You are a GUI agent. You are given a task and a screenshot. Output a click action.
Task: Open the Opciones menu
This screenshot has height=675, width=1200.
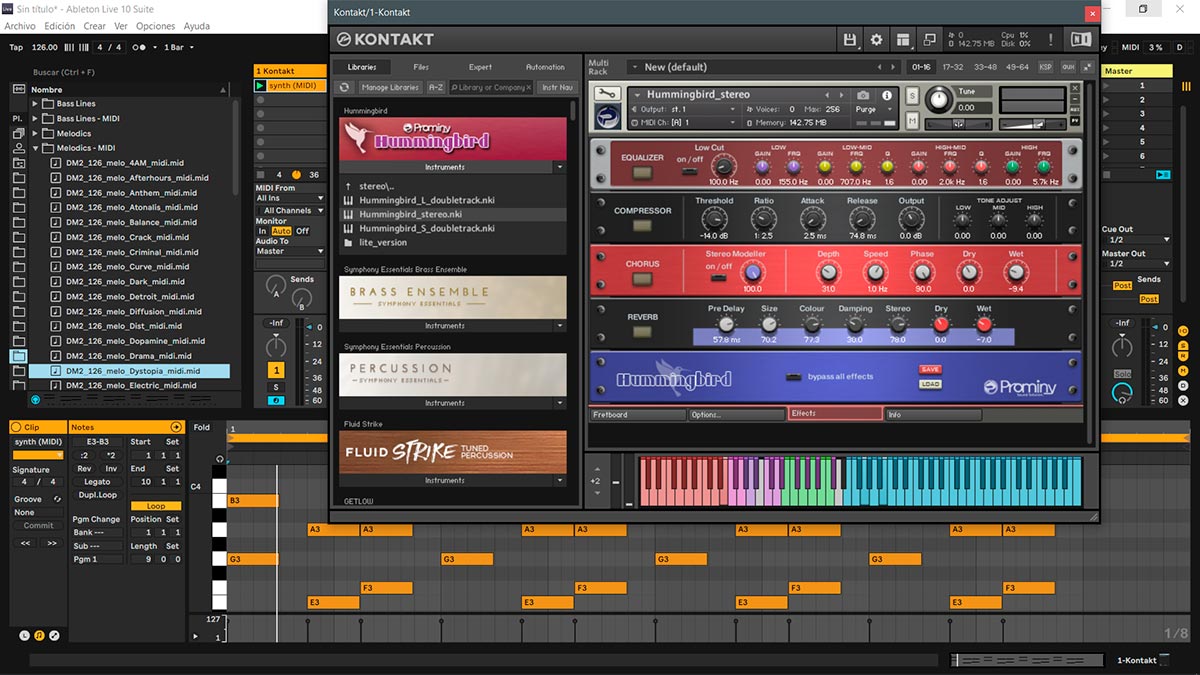[x=155, y=26]
